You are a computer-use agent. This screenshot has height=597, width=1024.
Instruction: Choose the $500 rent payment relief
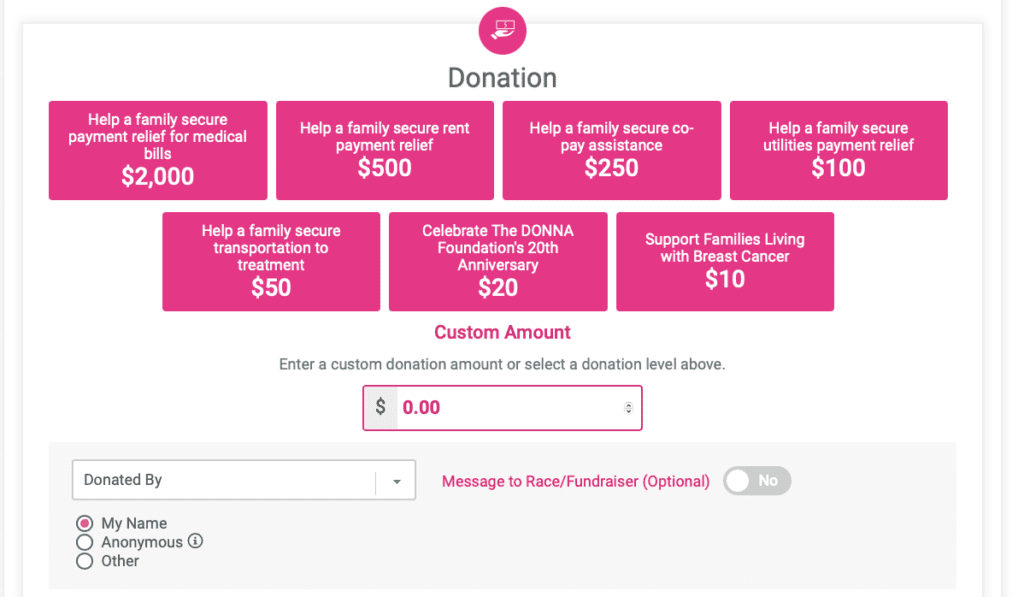(385, 150)
